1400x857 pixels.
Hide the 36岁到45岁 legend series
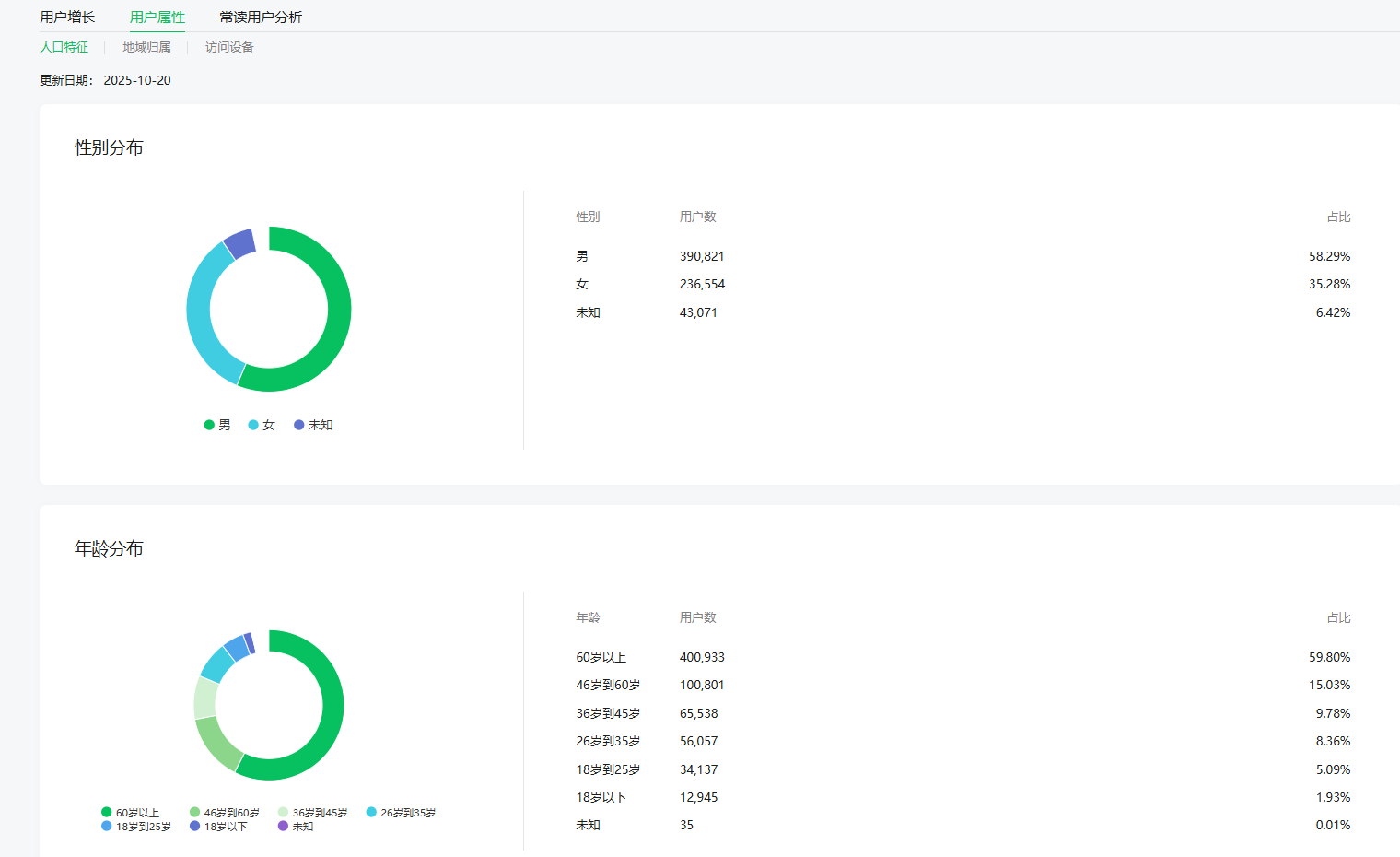(x=312, y=813)
